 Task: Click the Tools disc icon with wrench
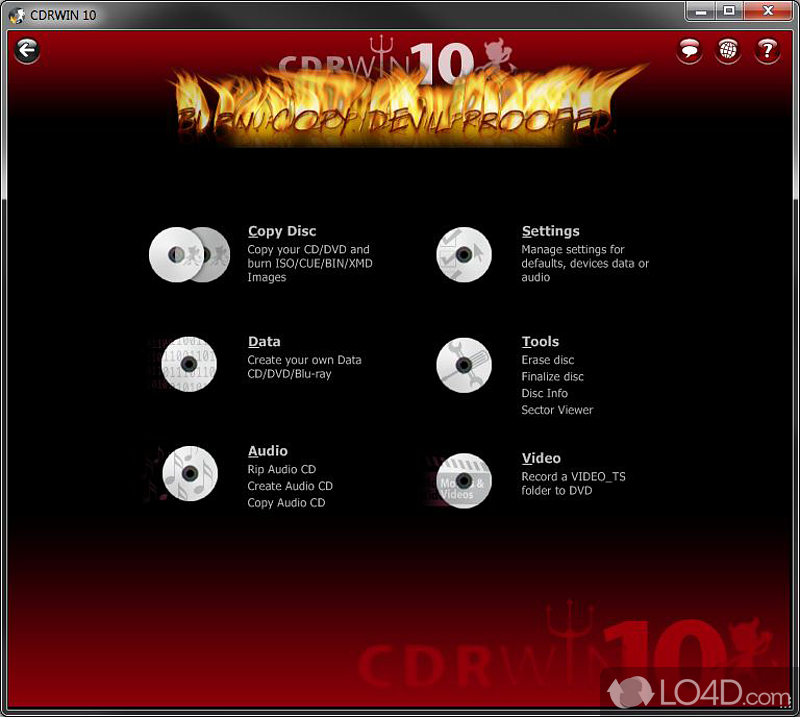click(x=464, y=365)
